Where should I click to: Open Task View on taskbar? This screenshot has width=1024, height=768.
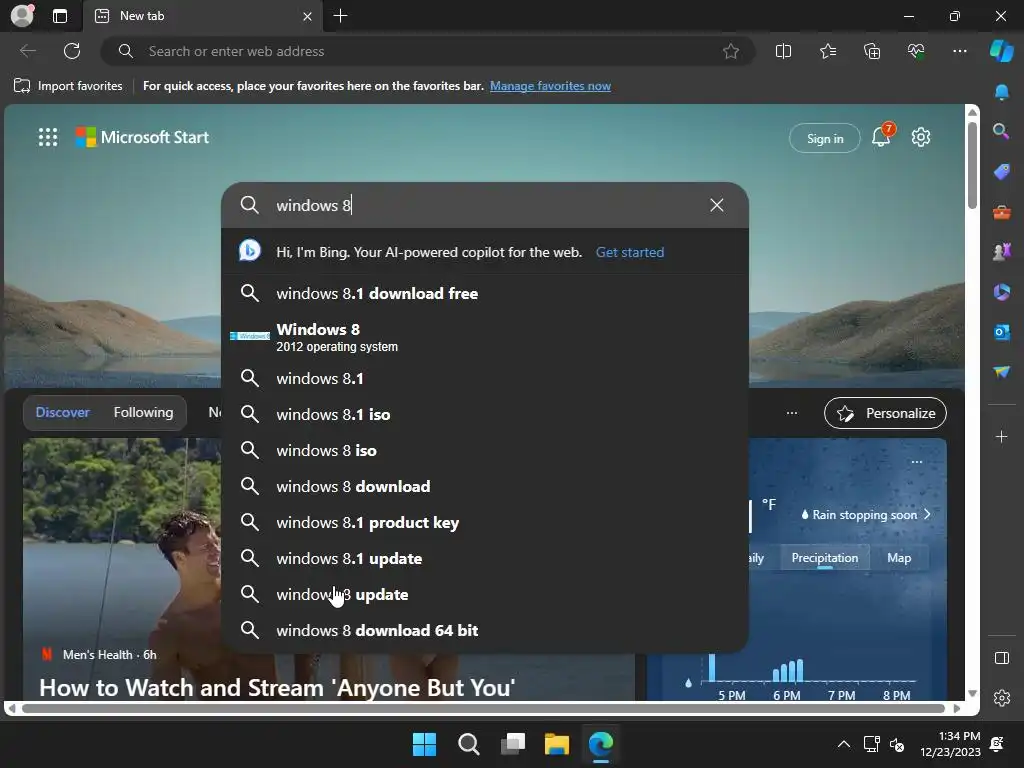pos(513,744)
